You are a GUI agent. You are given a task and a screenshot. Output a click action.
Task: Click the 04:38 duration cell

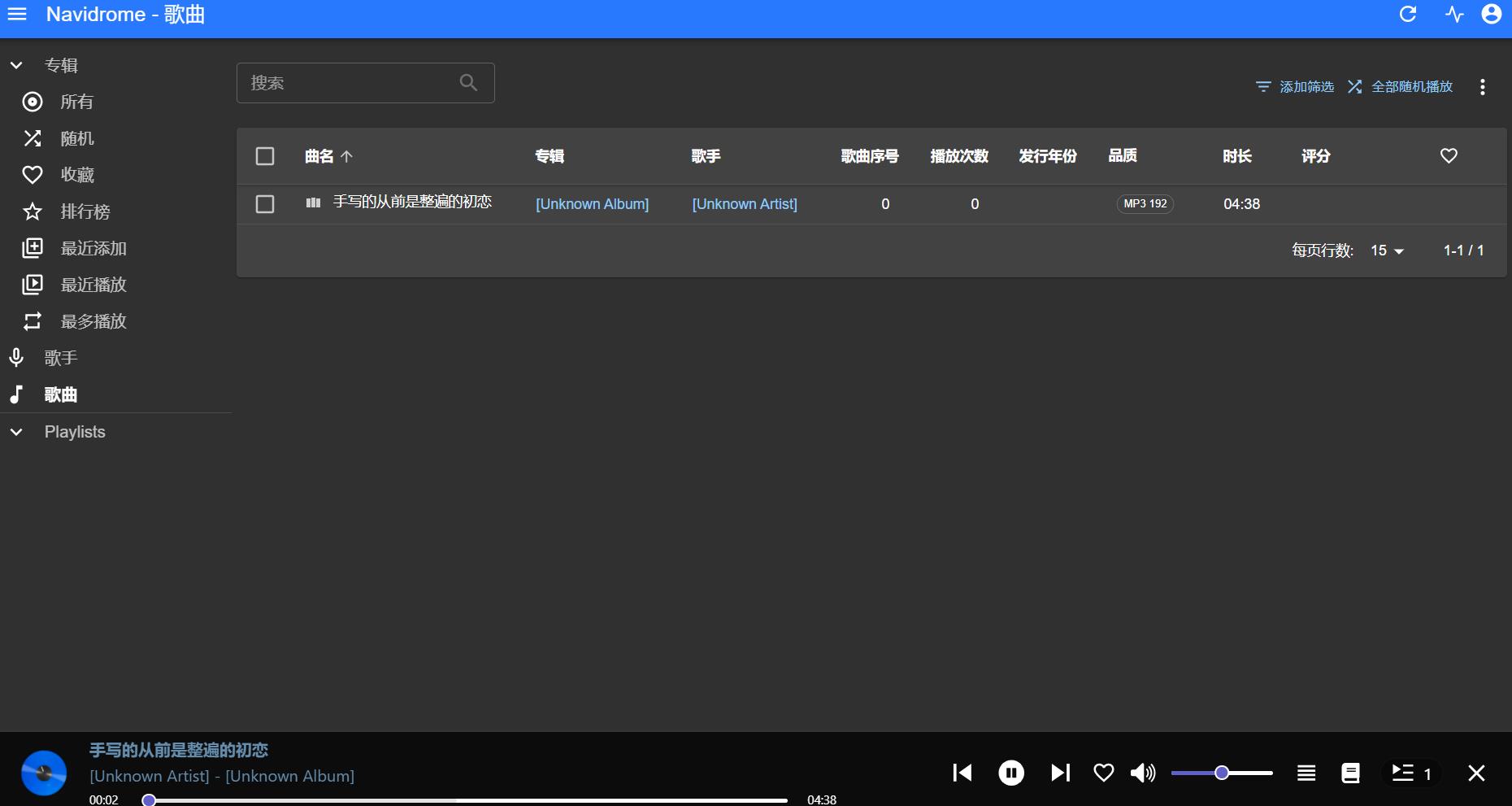click(1241, 204)
